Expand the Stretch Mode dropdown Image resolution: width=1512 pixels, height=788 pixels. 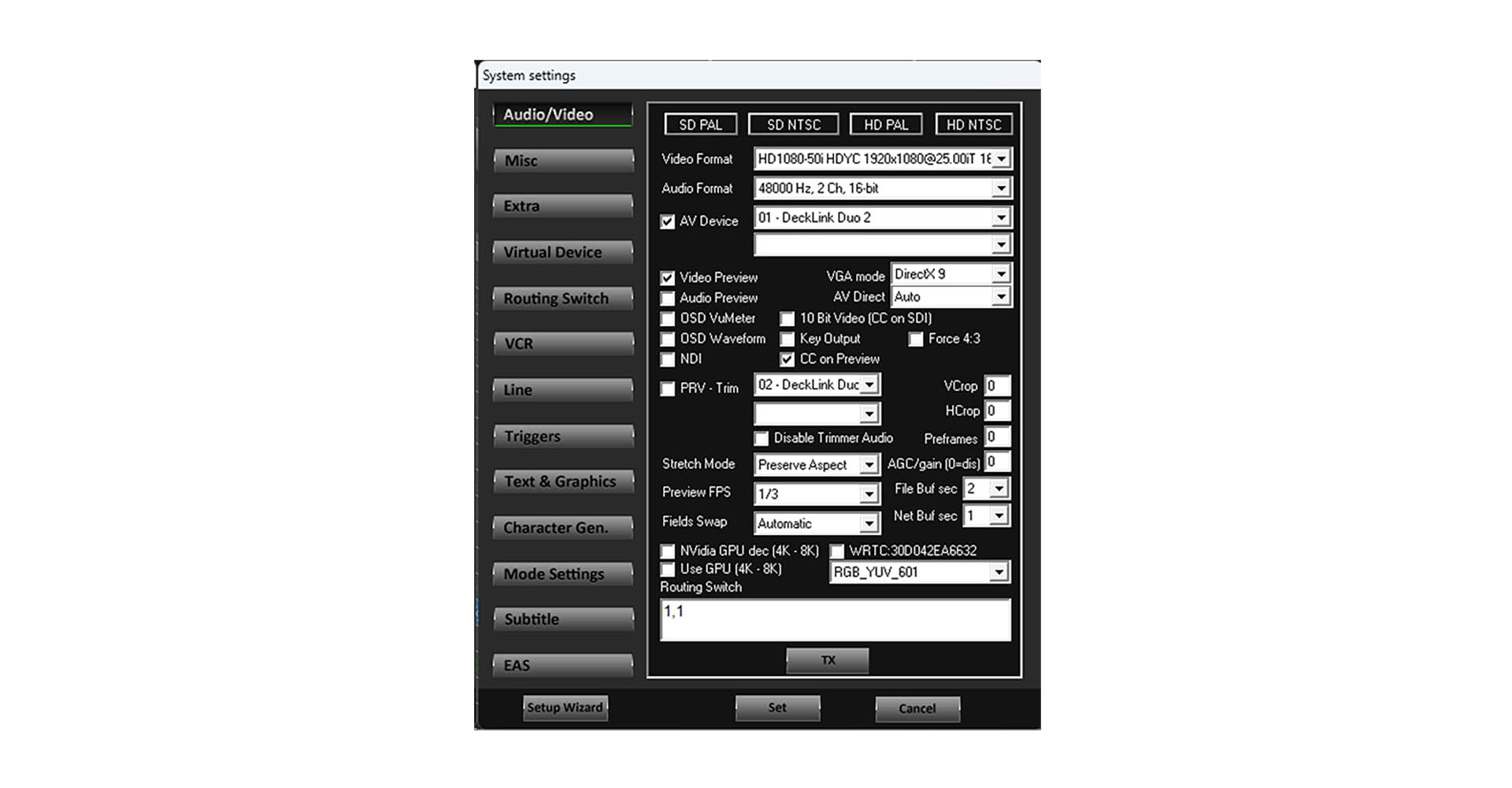click(x=869, y=465)
